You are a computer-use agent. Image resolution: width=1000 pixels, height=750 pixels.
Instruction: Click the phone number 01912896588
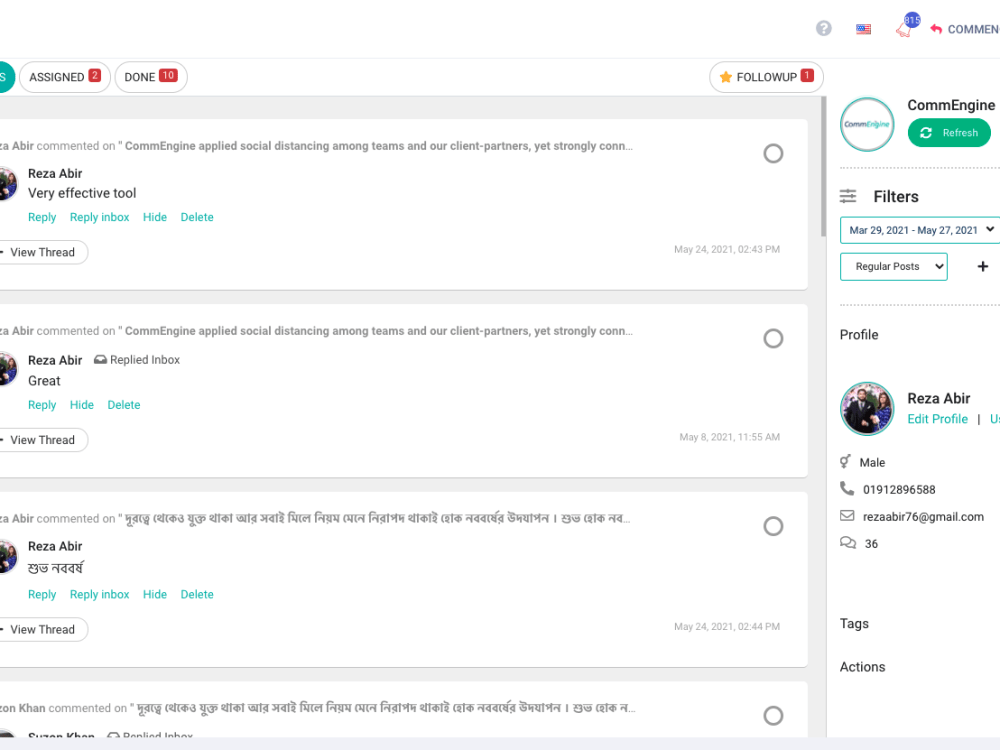[899, 490]
